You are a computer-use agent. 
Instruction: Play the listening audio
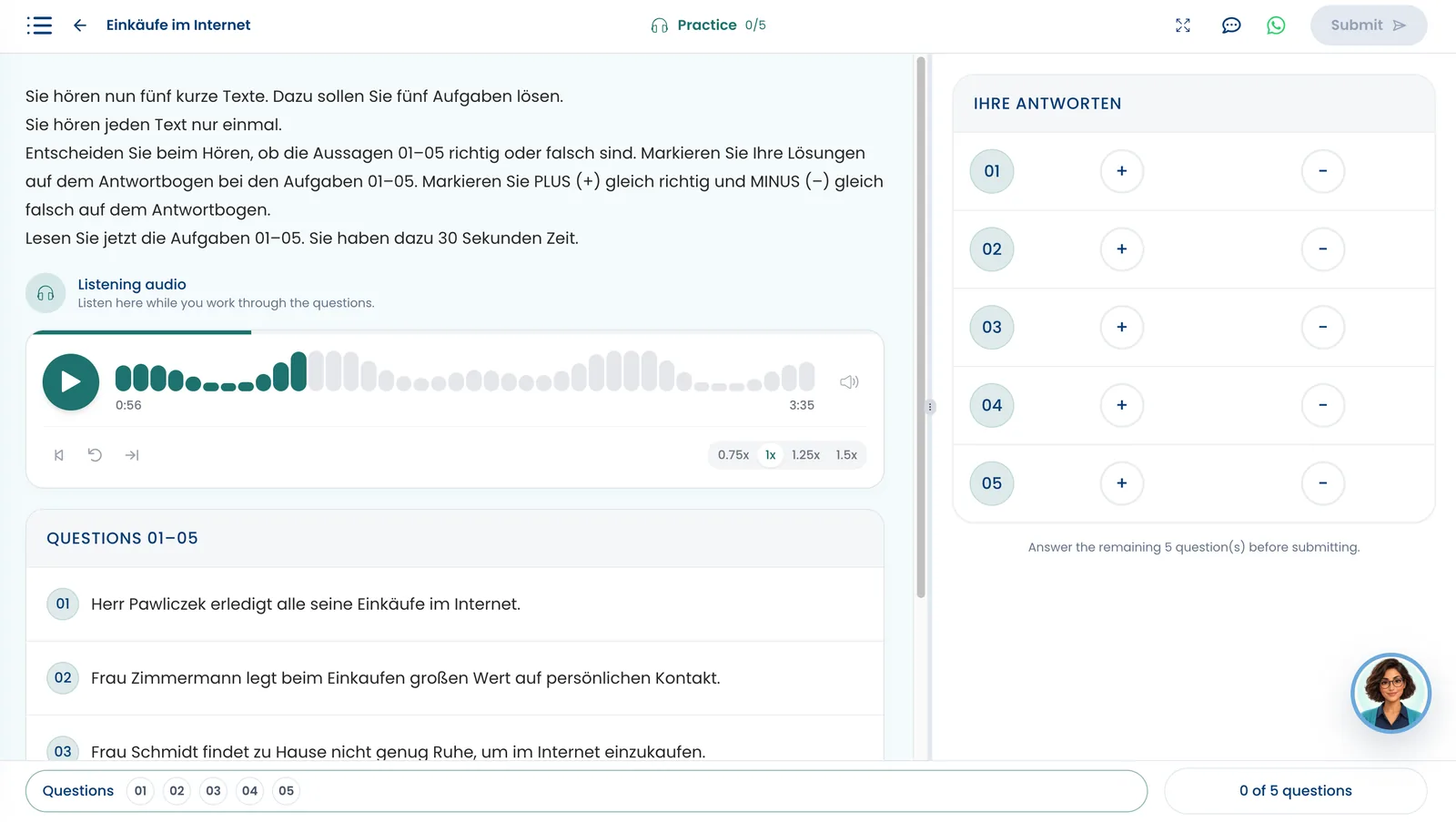71,382
